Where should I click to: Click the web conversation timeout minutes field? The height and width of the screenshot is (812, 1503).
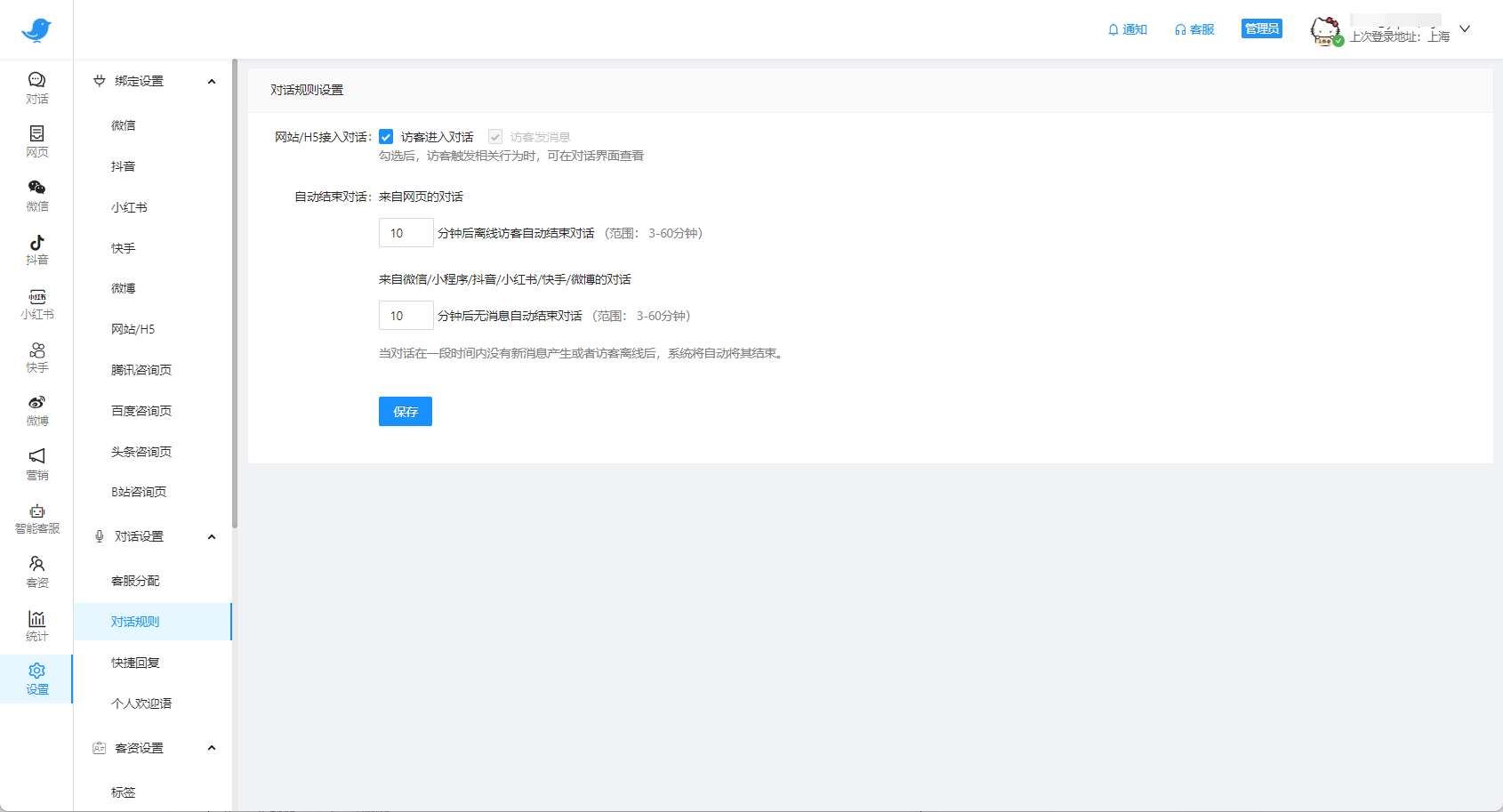[x=406, y=233]
